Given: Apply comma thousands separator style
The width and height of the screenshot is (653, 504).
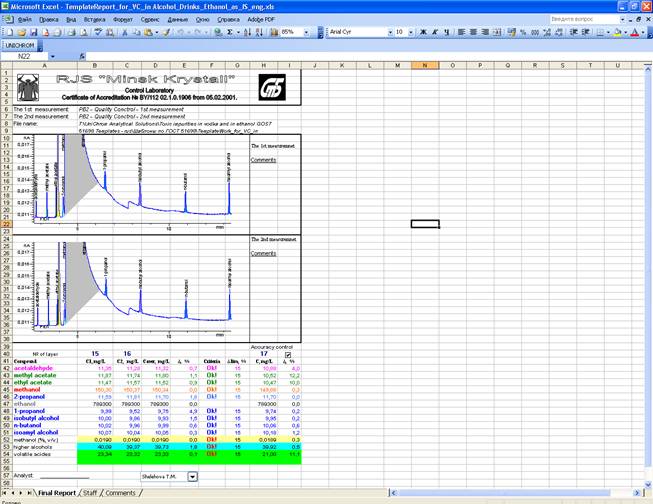Looking at the screenshot, I should [536, 32].
